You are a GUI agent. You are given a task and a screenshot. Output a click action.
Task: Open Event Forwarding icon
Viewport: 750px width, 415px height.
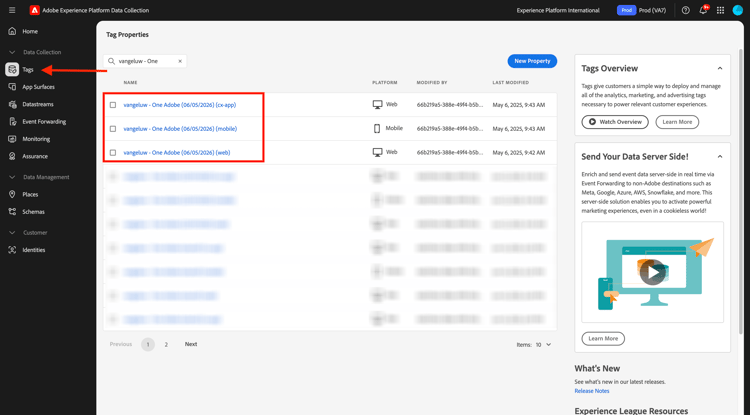pos(12,121)
